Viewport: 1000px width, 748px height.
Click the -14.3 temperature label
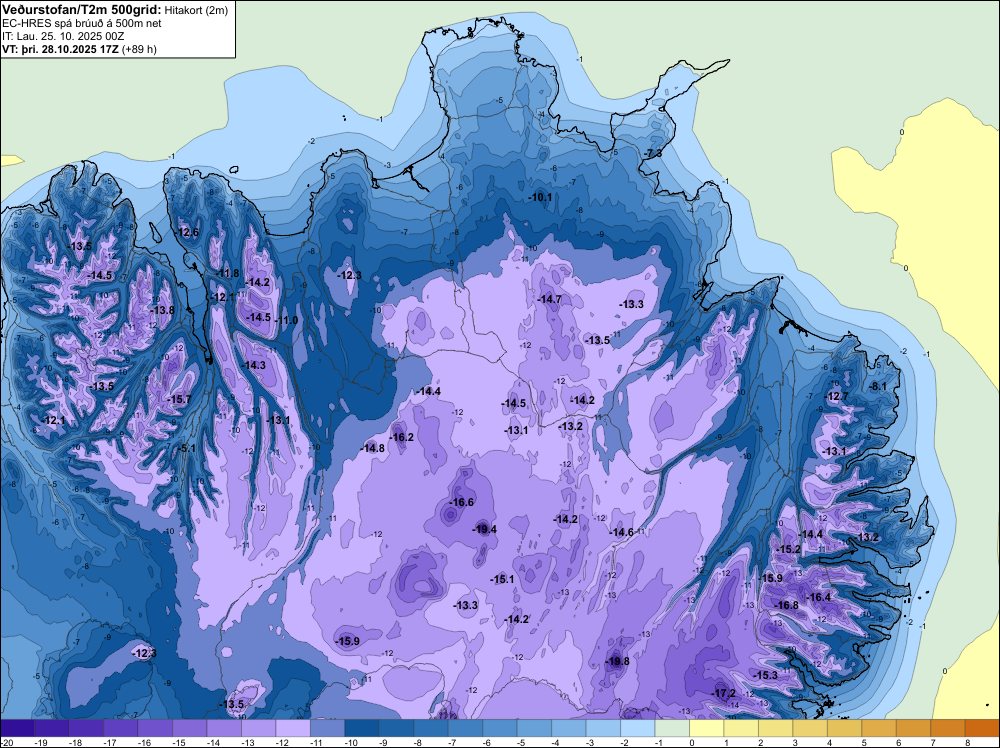pyautogui.click(x=254, y=366)
